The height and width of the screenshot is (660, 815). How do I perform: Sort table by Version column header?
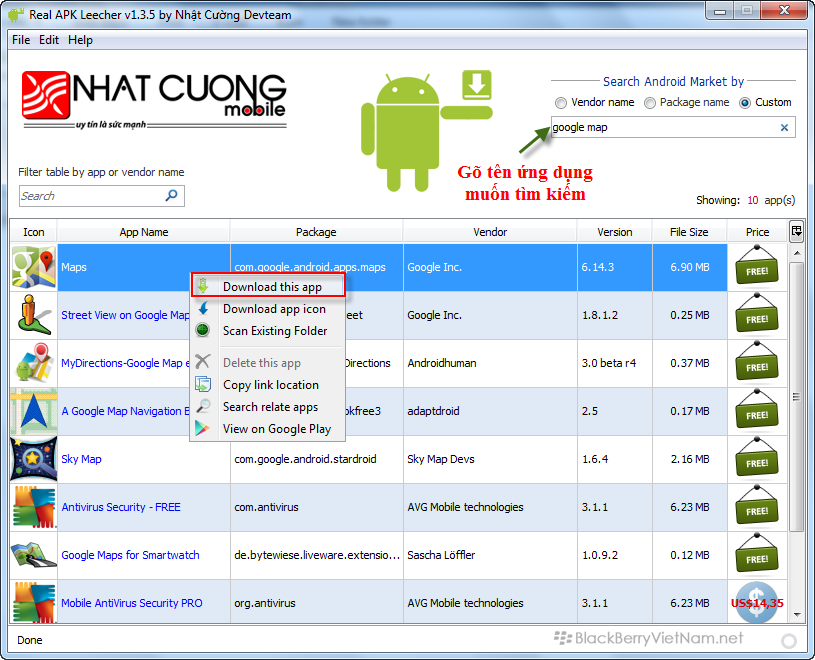tap(614, 232)
